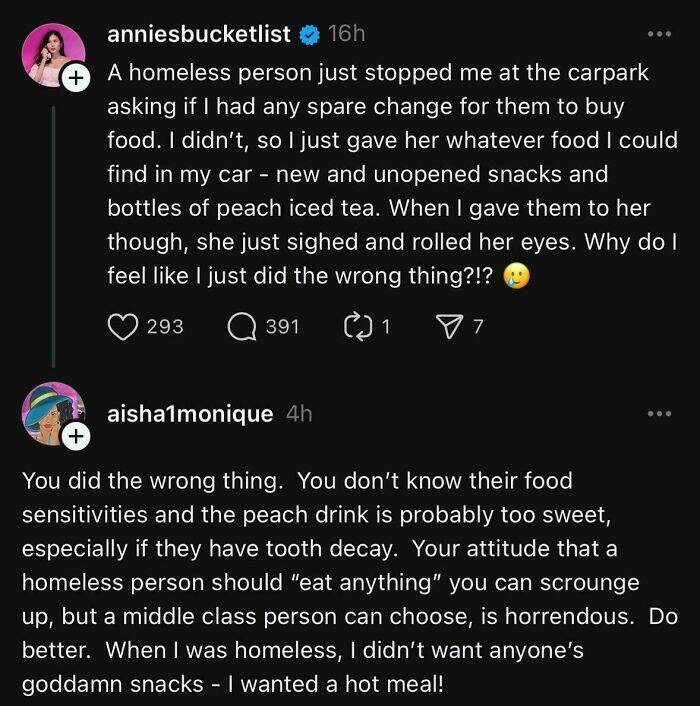Screen dimensions: 700x706
Task: Open more options for anniesbucketlist's post
Action: point(657,35)
